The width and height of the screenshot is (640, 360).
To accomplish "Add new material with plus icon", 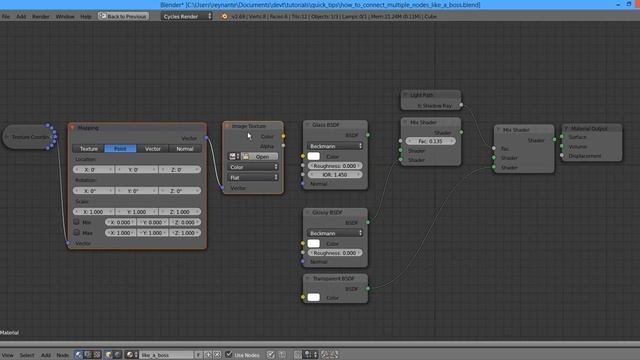I will tap(208, 355).
